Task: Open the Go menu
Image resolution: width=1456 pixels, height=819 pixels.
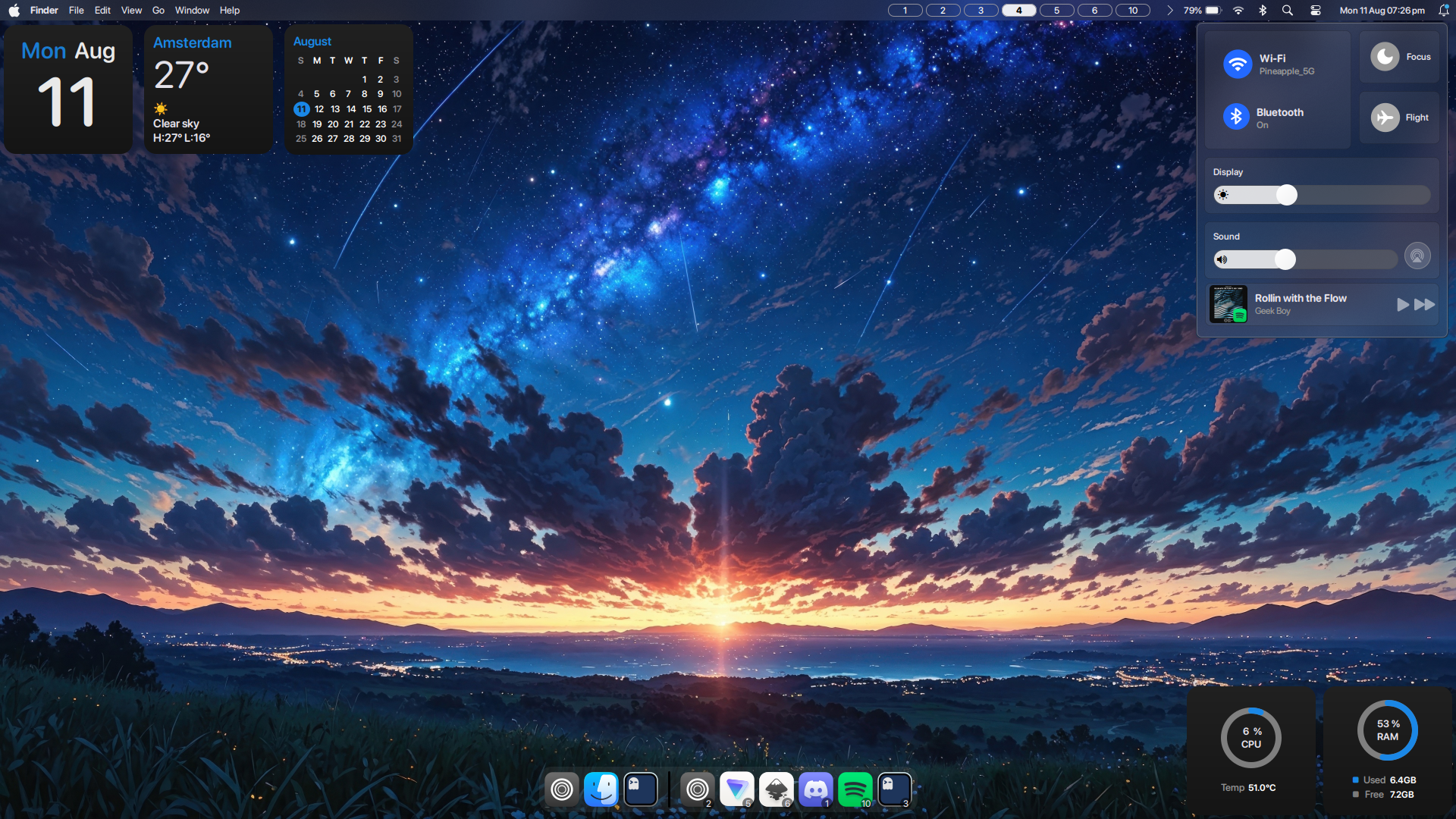Action: pos(158,11)
